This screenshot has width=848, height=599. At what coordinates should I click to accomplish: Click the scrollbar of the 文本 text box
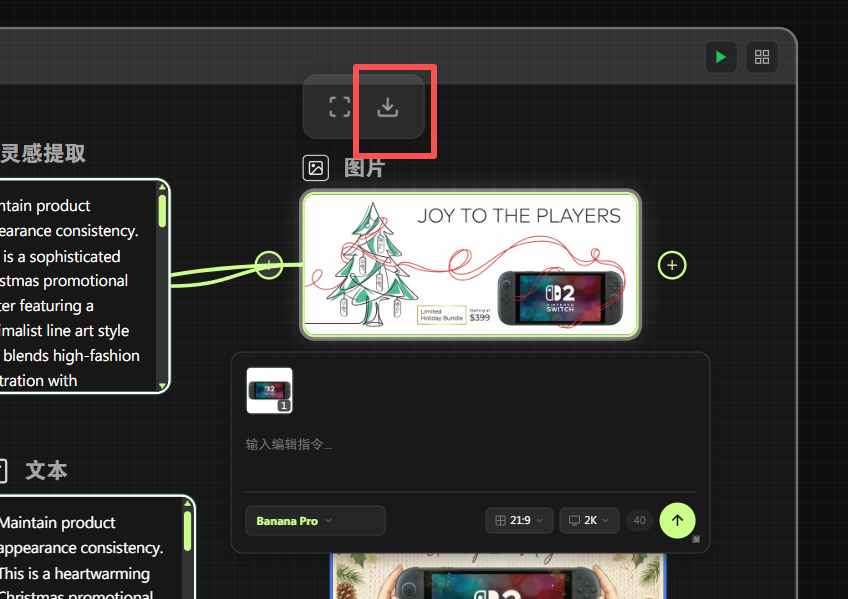coord(187,528)
